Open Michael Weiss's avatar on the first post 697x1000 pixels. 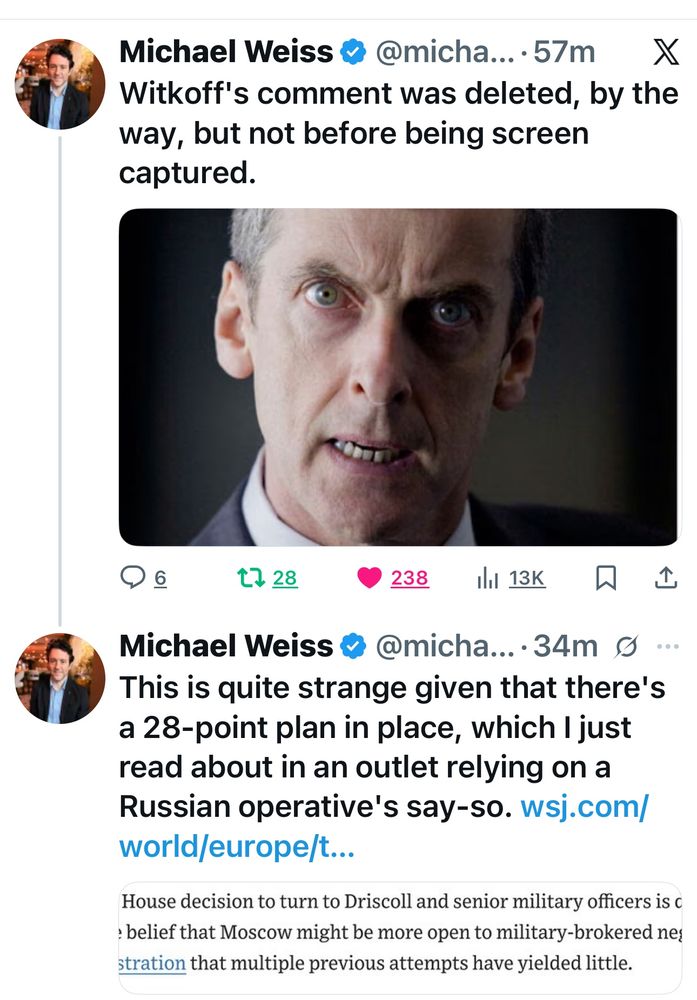(60, 84)
